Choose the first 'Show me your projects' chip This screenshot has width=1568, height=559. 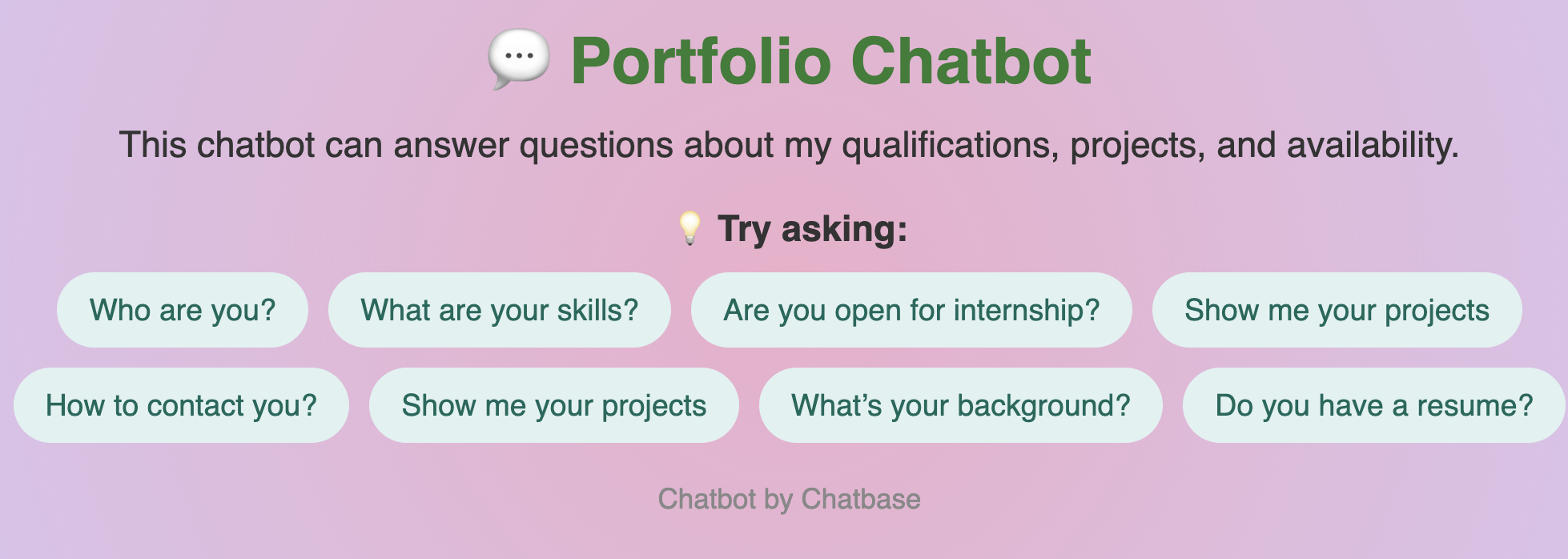1336,310
